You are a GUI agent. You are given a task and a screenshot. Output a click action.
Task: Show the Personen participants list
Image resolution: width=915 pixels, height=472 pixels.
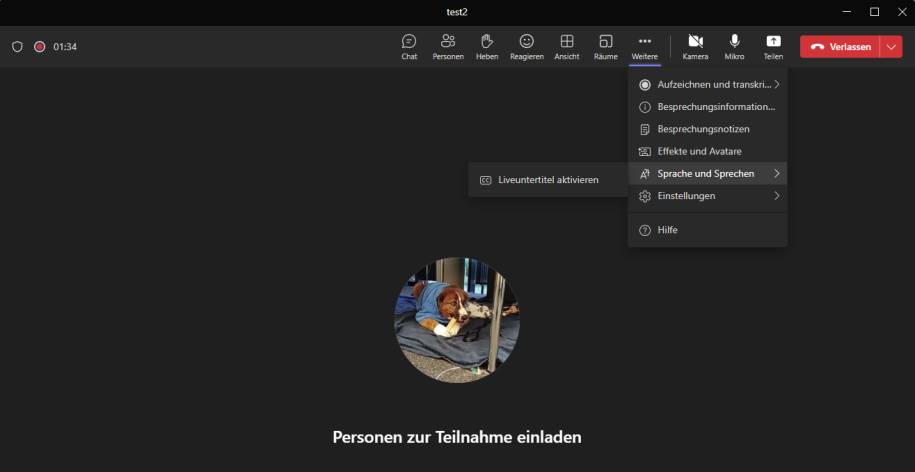pyautogui.click(x=448, y=47)
